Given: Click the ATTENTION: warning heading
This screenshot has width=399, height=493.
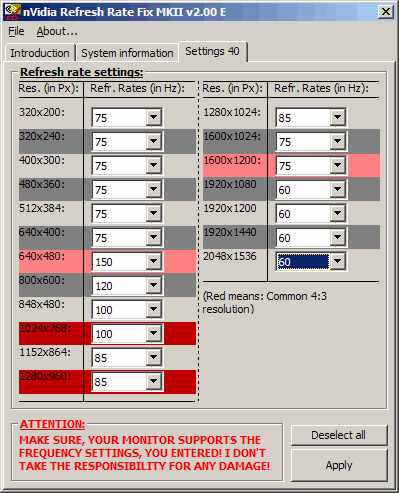Looking at the screenshot, I should pyautogui.click(x=52, y=424).
